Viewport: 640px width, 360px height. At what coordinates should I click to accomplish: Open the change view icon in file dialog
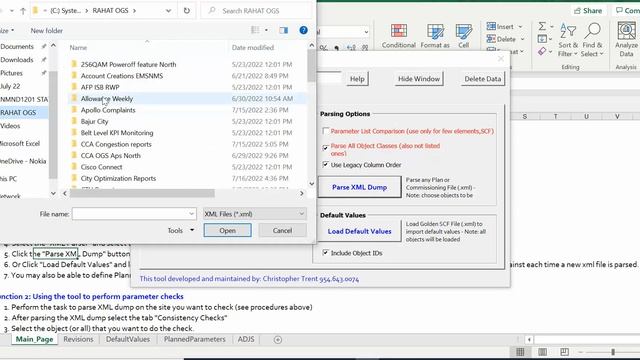click(255, 30)
